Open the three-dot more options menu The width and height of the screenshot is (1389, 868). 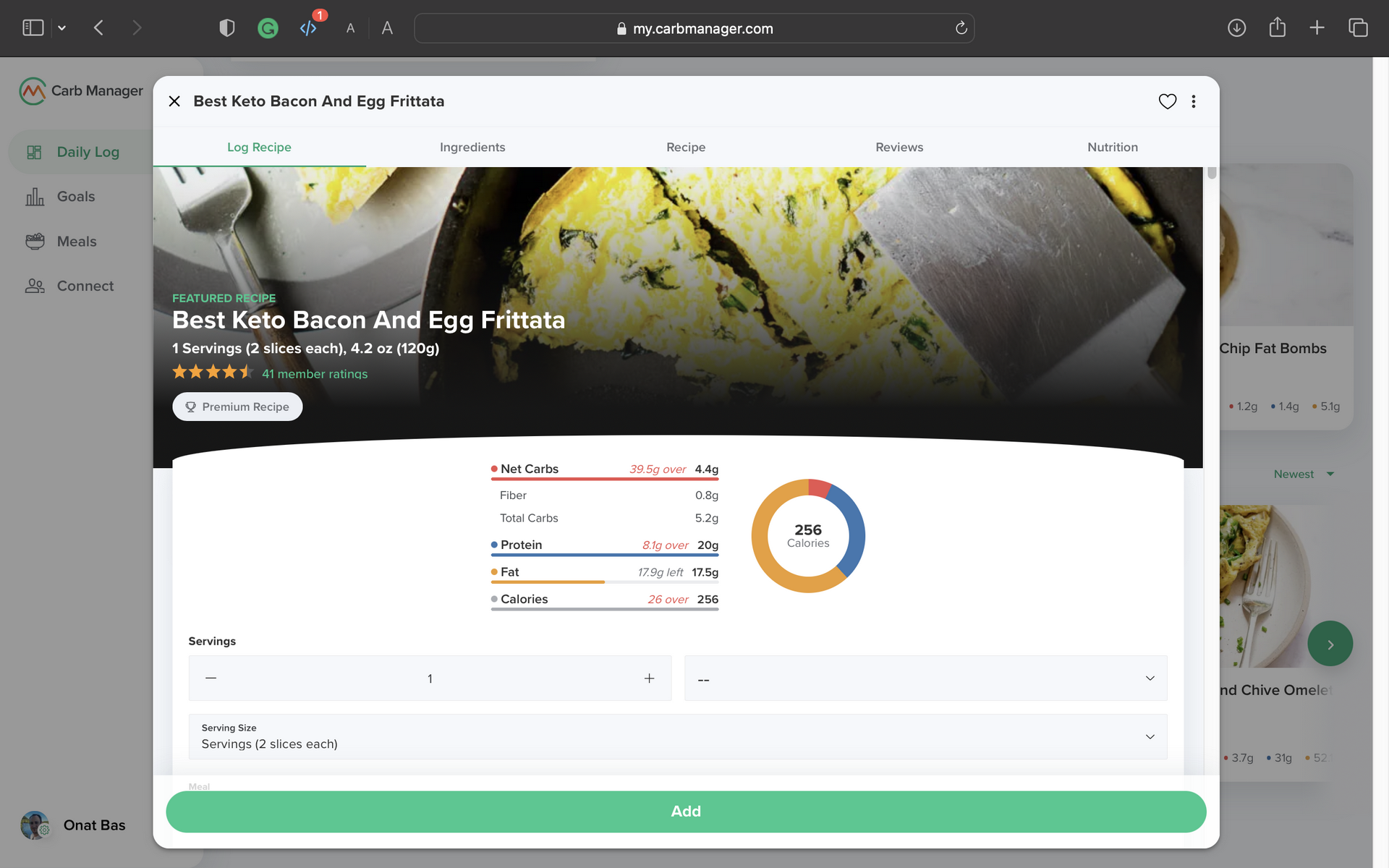pos(1194,101)
